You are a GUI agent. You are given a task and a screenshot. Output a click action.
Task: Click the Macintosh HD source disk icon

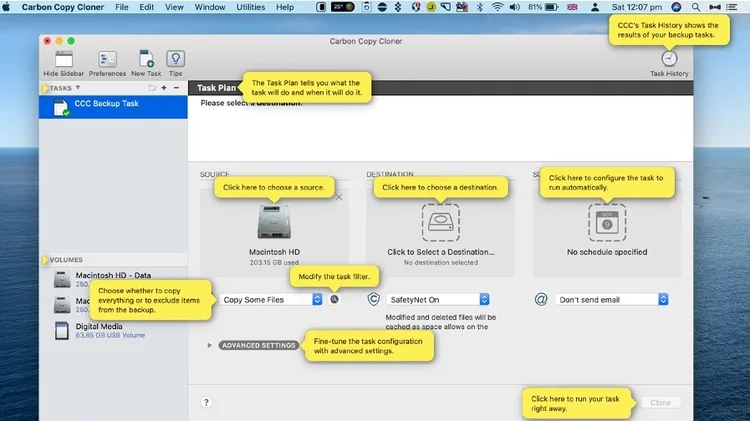tap(274, 222)
